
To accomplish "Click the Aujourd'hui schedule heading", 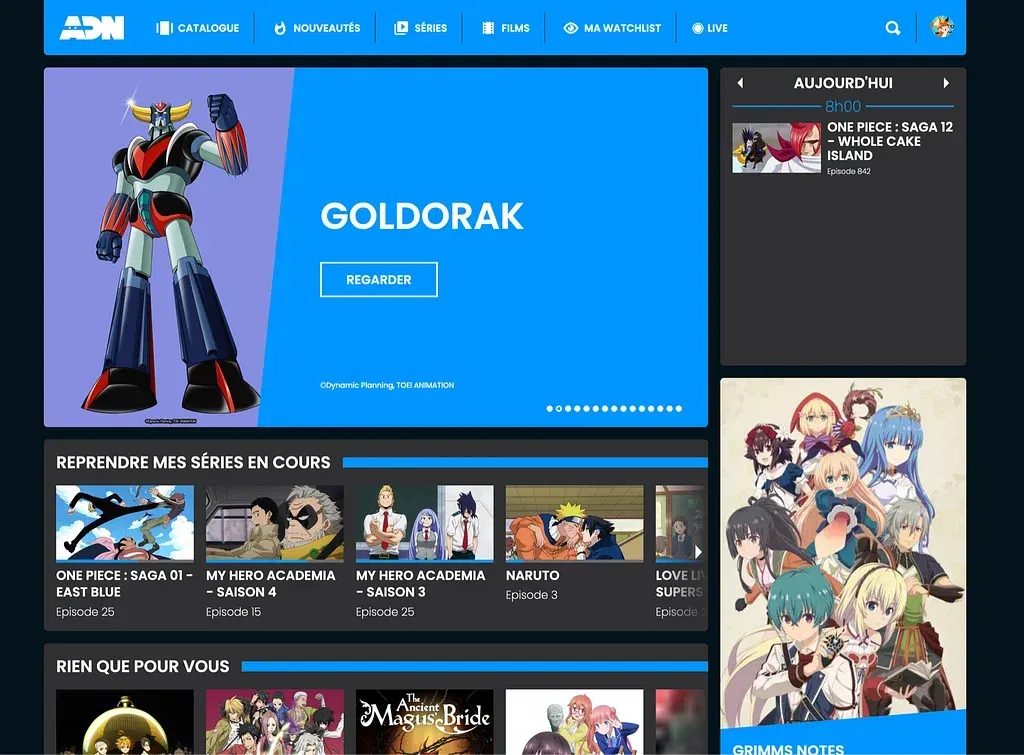I will point(843,83).
